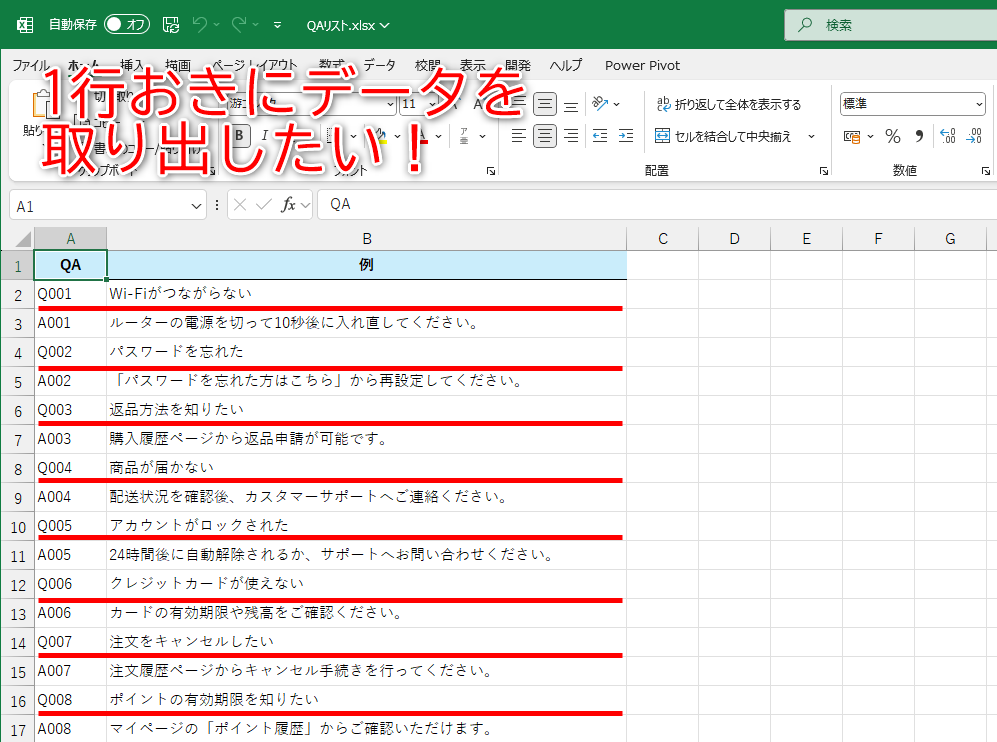Increase decimal places with the 小数点表示桁上げ icon
Viewport: 997px width, 742px height.
point(947,136)
